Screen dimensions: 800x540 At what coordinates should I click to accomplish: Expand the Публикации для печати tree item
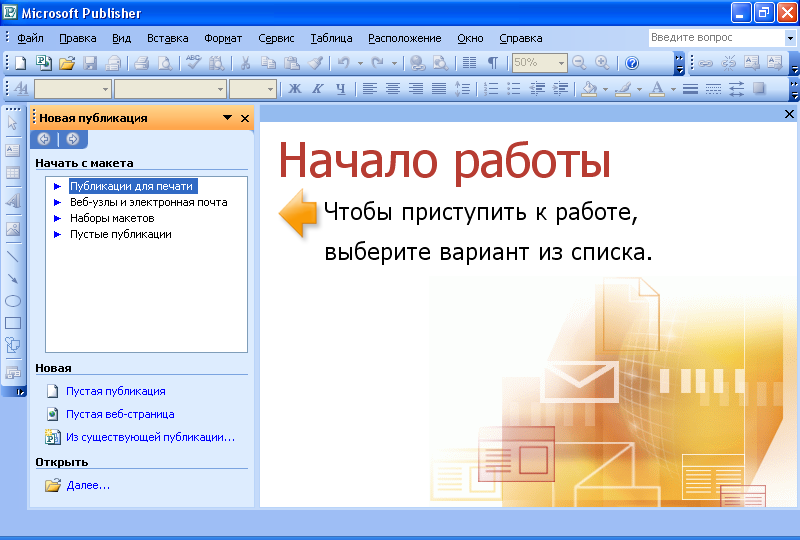(57, 186)
